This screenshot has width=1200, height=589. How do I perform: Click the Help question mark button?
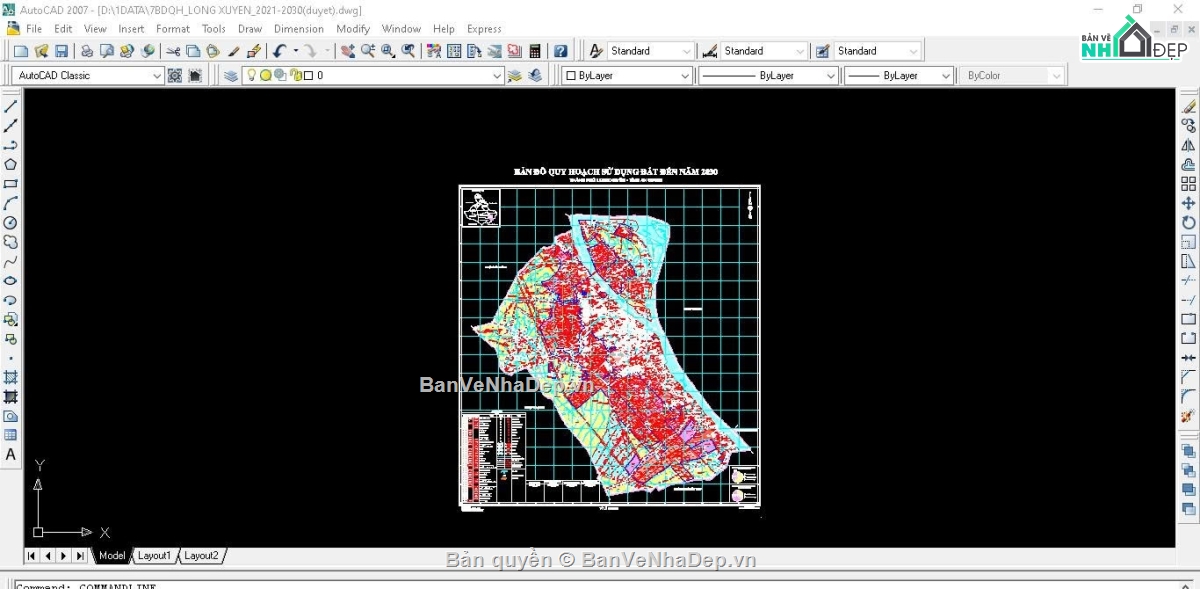point(561,51)
